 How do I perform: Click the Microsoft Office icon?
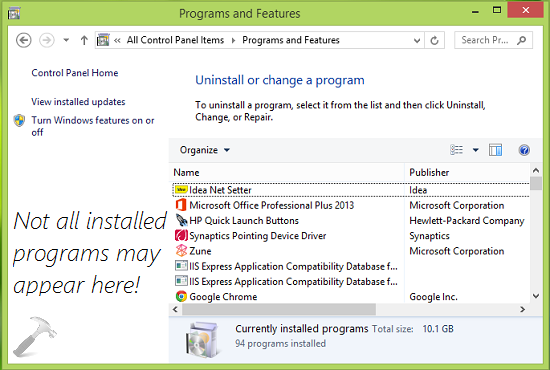click(x=181, y=205)
